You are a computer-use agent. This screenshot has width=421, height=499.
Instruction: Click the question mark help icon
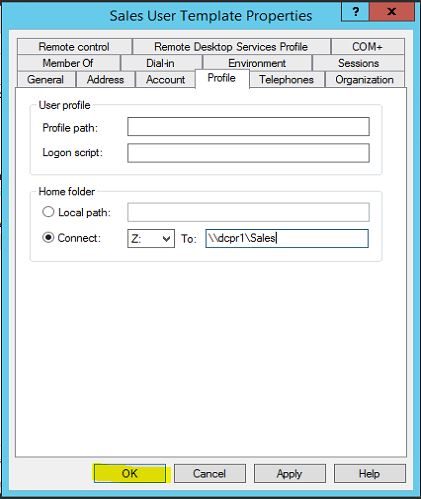355,11
